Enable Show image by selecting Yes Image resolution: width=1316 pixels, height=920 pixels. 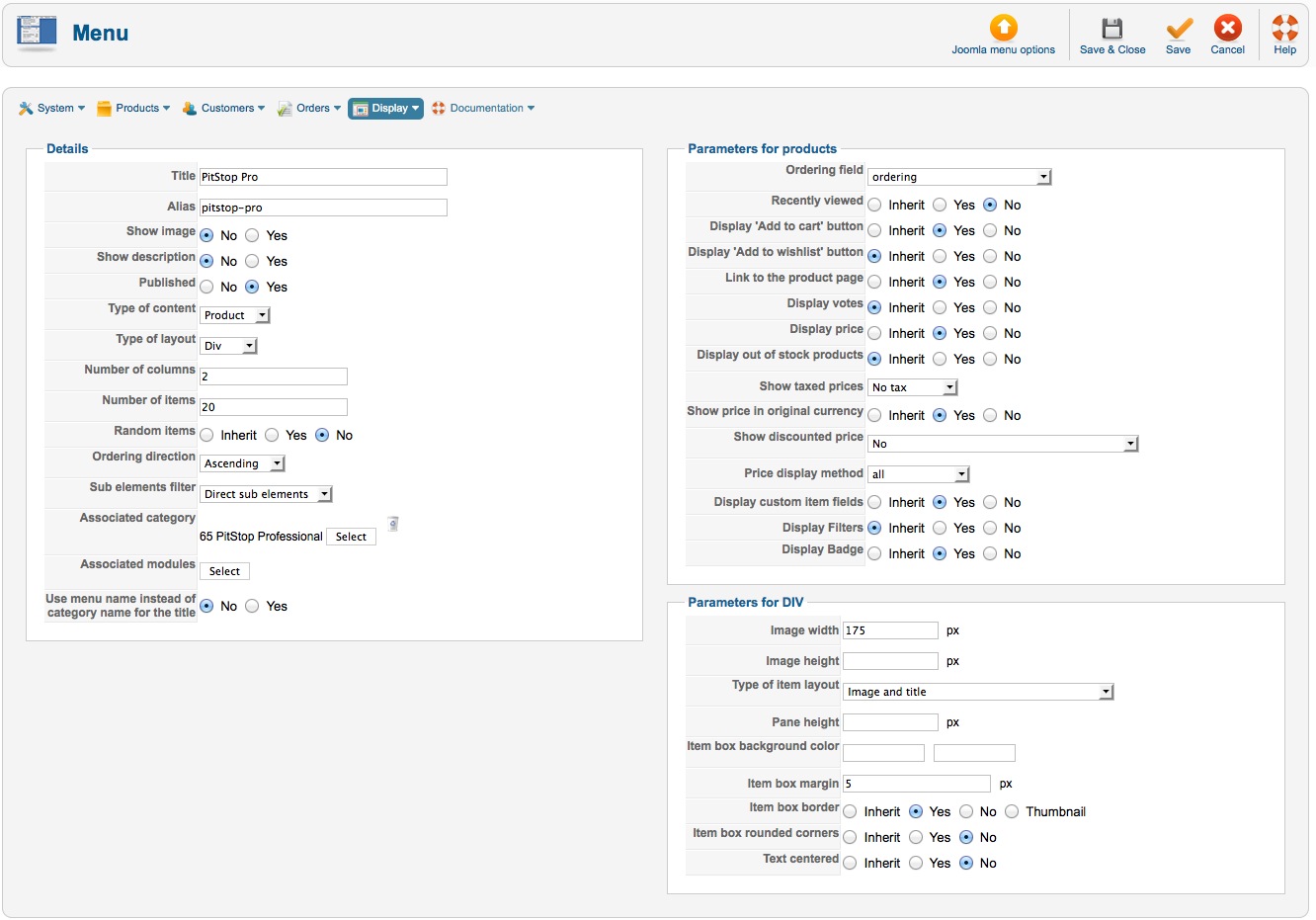(253, 236)
